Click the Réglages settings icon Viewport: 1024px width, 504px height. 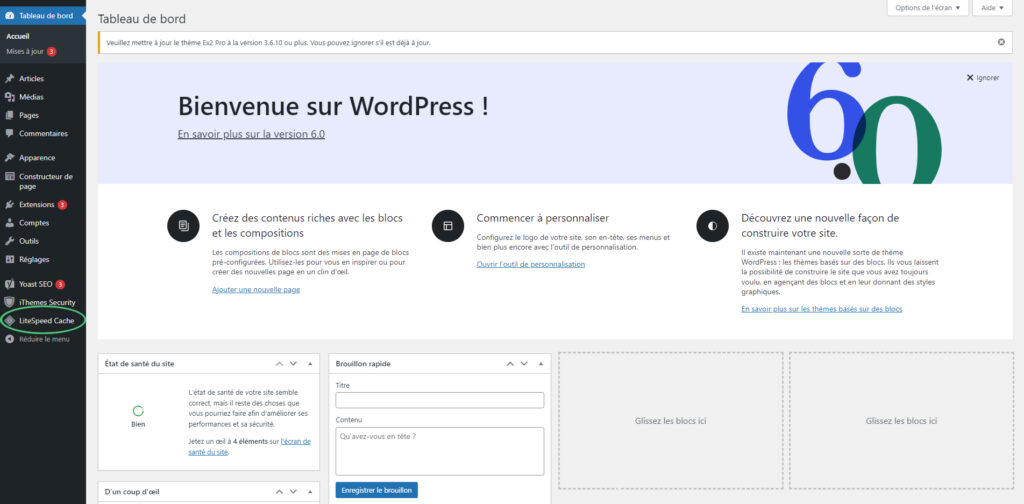pyautogui.click(x=9, y=259)
